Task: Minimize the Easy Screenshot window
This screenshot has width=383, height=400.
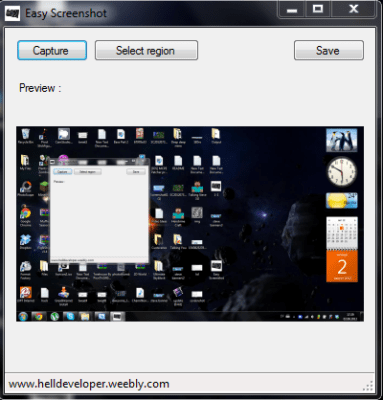Action: [x=292, y=9]
